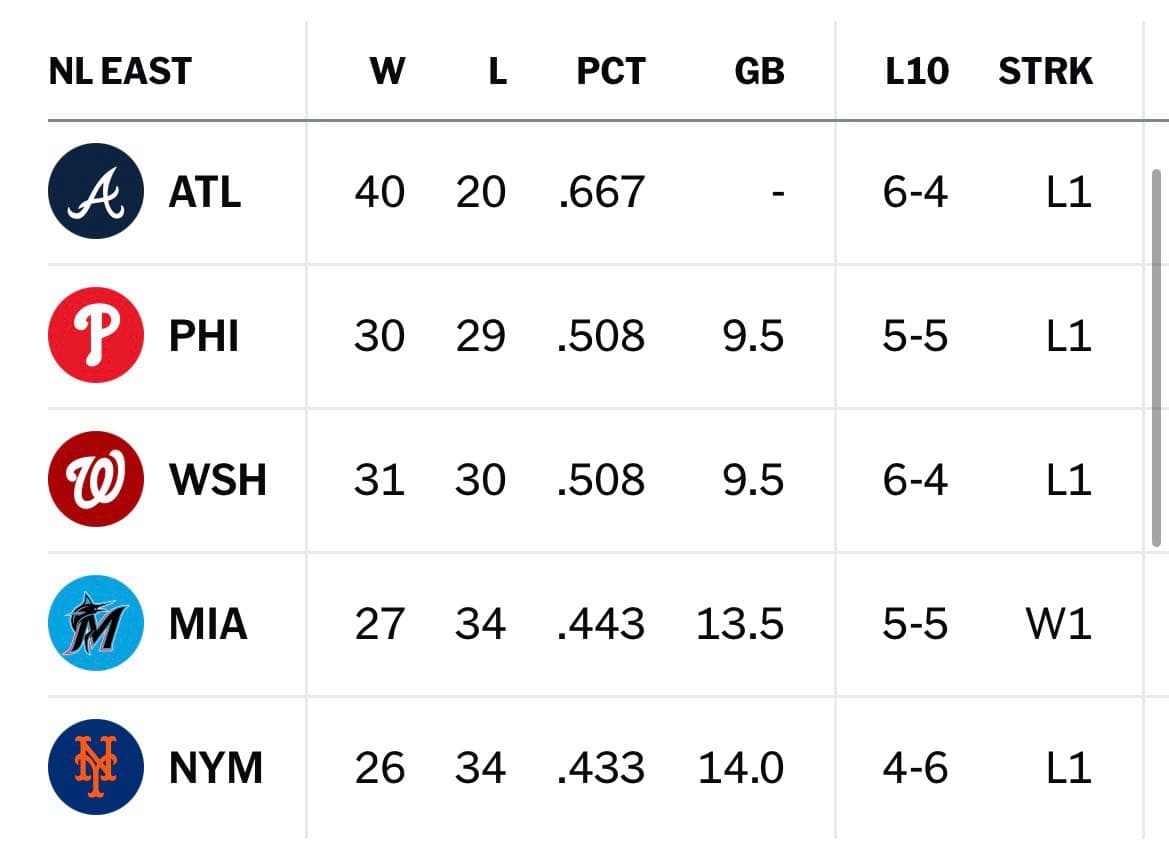This screenshot has width=1169, height=842.
Task: Select the GB column header
Action: click(x=759, y=72)
